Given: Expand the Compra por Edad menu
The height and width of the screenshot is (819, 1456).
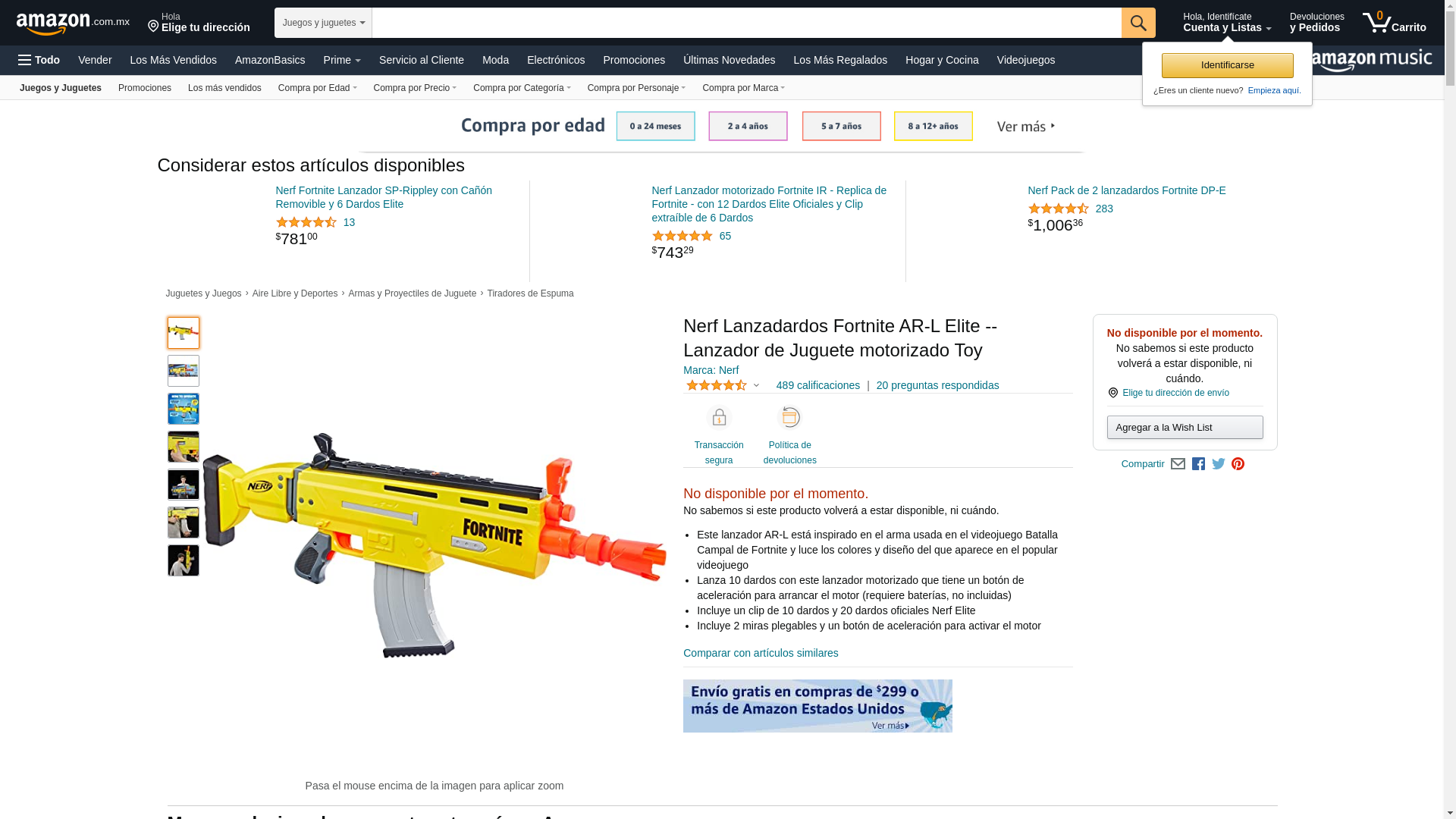Looking at the screenshot, I should click(317, 88).
